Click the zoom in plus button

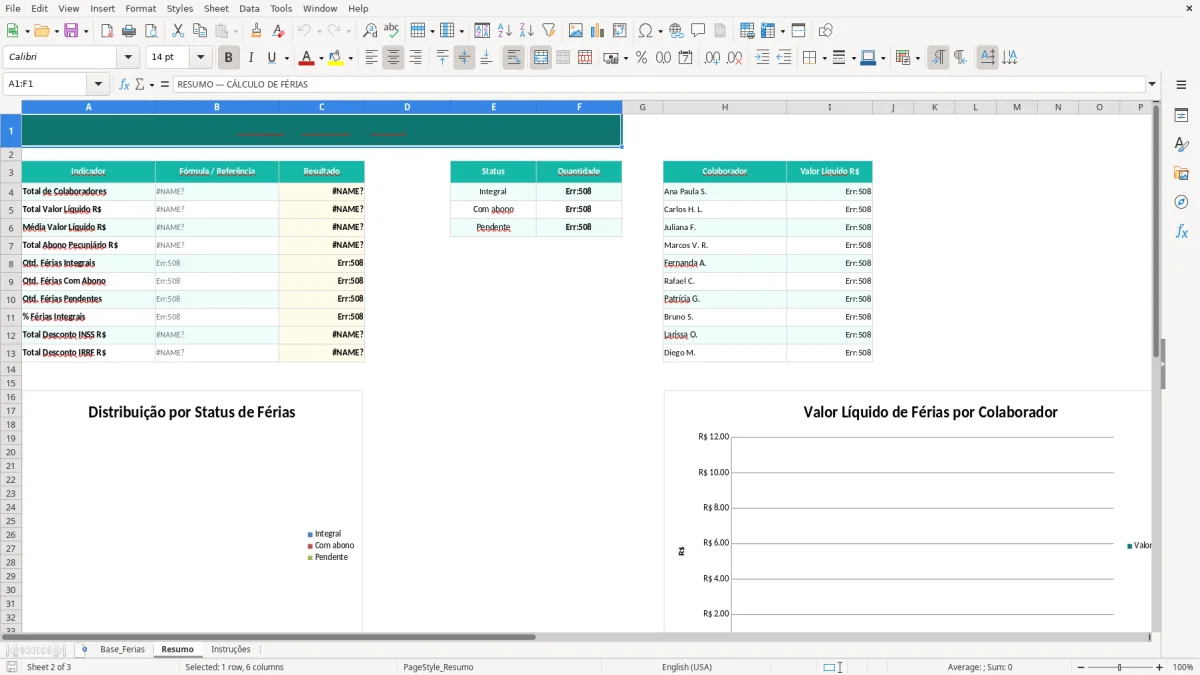(1159, 667)
